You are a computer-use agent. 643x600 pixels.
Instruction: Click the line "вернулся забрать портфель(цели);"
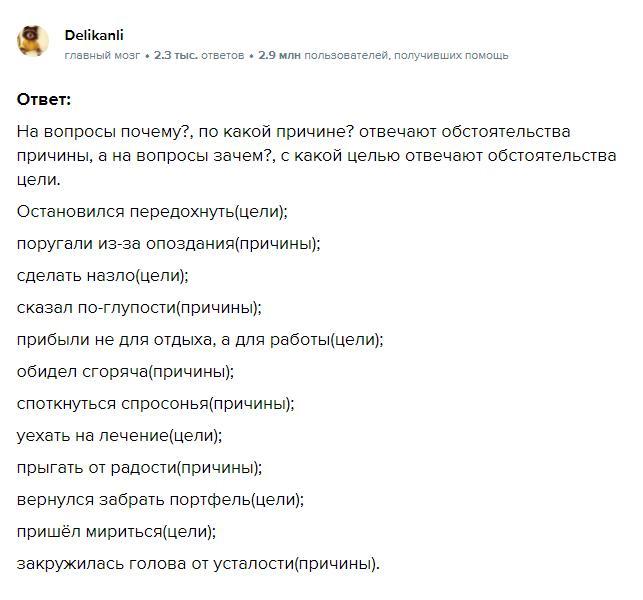click(x=160, y=500)
